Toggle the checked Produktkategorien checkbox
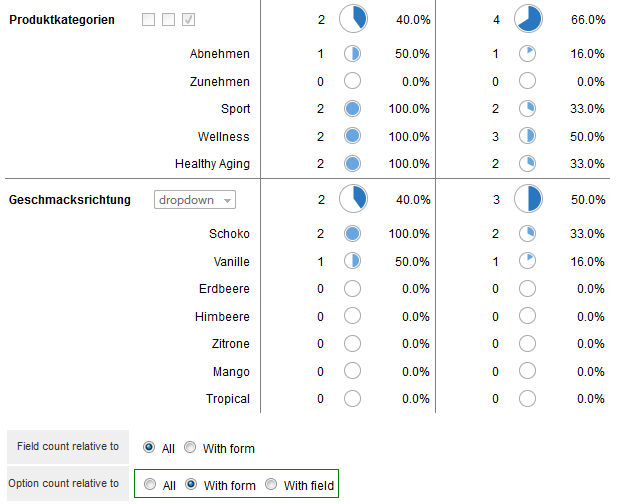 tap(188, 19)
